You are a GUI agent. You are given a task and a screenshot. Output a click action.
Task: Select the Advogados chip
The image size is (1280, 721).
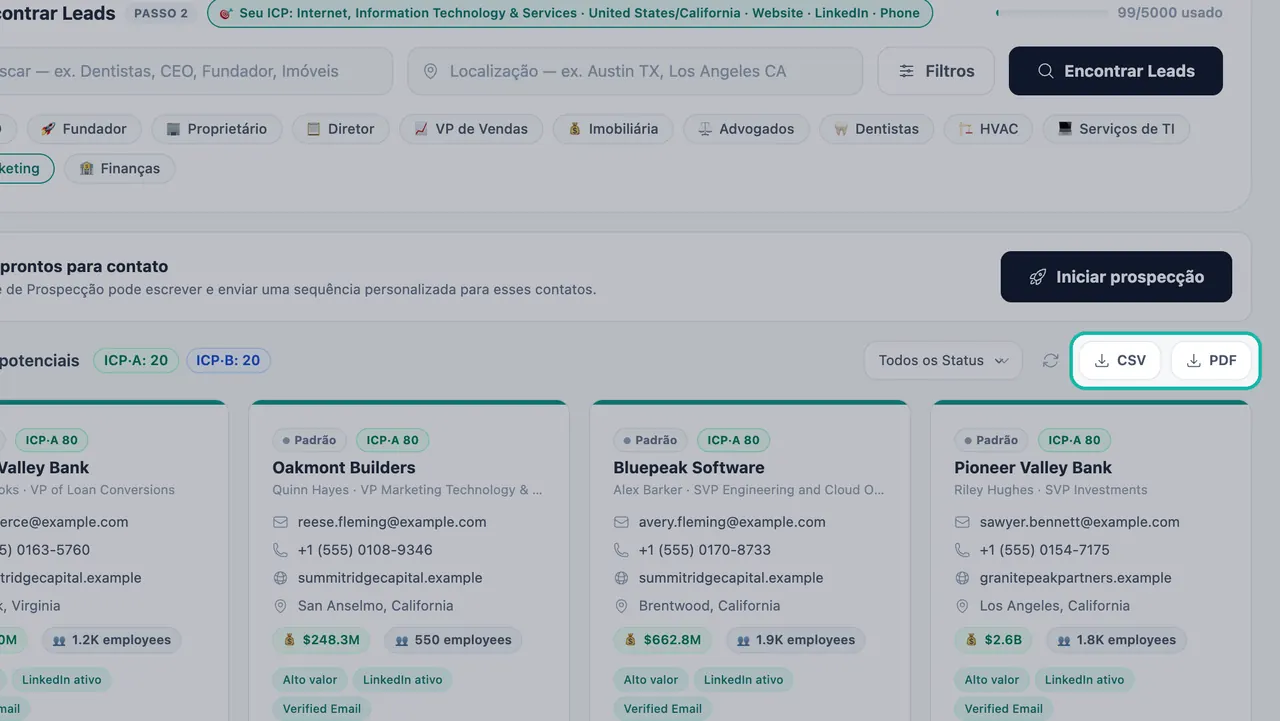pos(746,129)
